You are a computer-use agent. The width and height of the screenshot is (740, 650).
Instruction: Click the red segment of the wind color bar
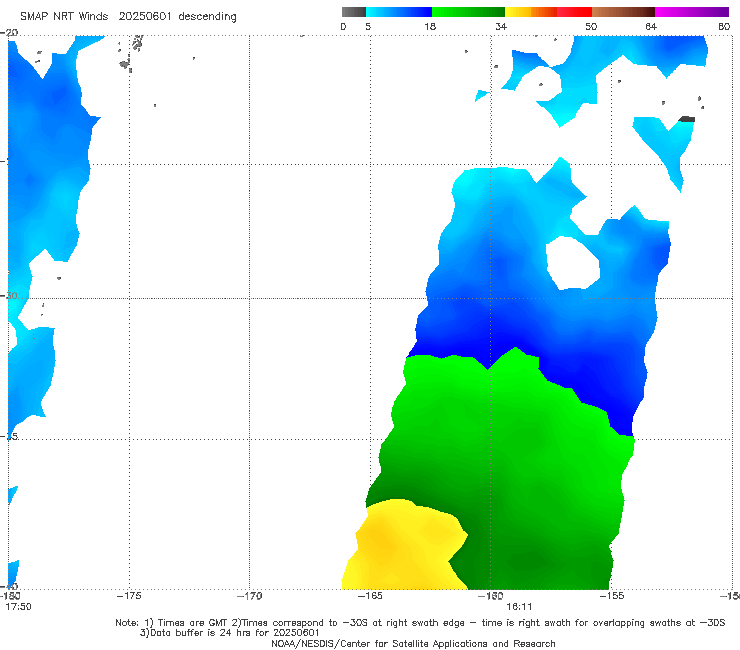(x=574, y=12)
